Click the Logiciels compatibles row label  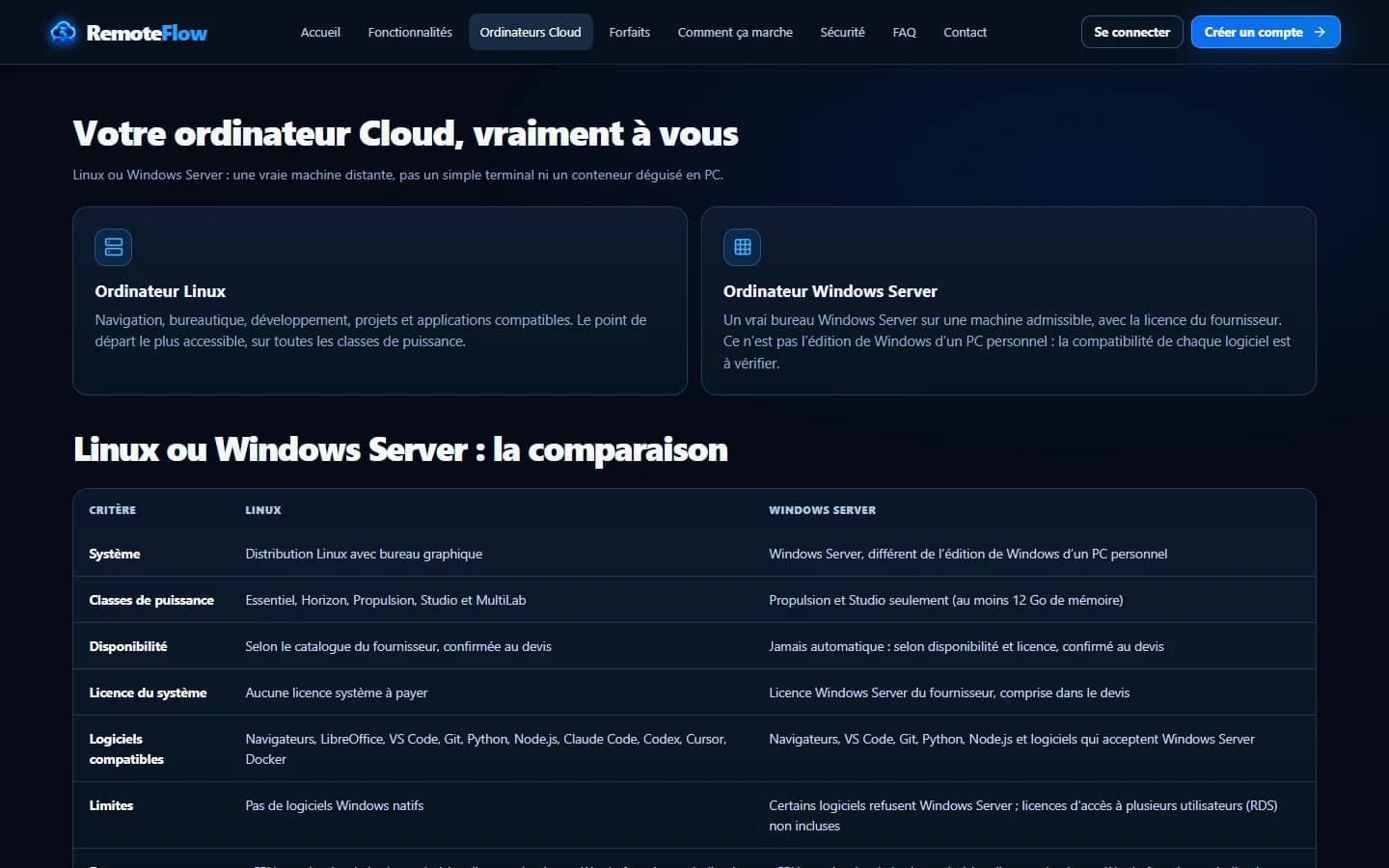pyautogui.click(x=126, y=749)
